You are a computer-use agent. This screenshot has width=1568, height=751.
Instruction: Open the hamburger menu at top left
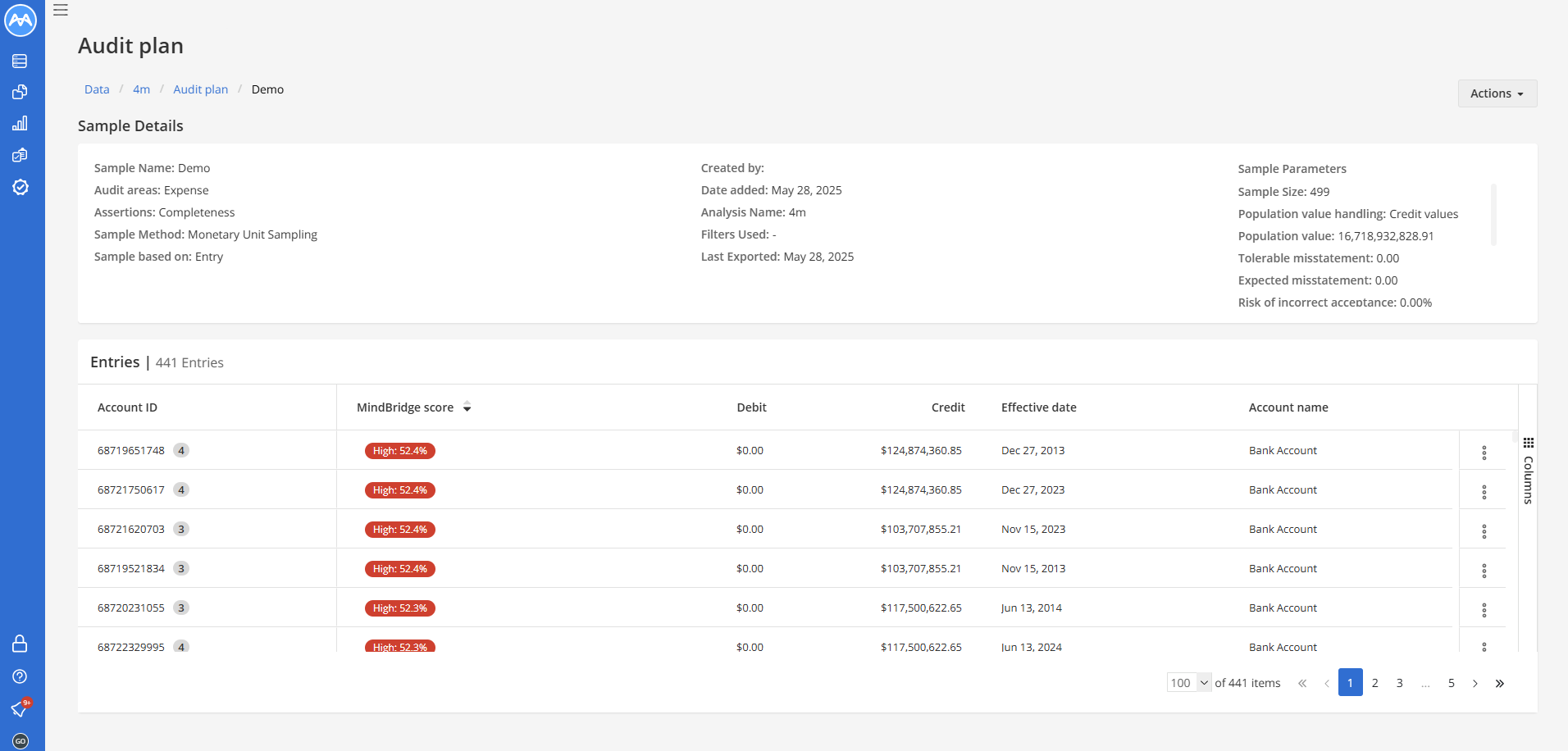(x=61, y=10)
